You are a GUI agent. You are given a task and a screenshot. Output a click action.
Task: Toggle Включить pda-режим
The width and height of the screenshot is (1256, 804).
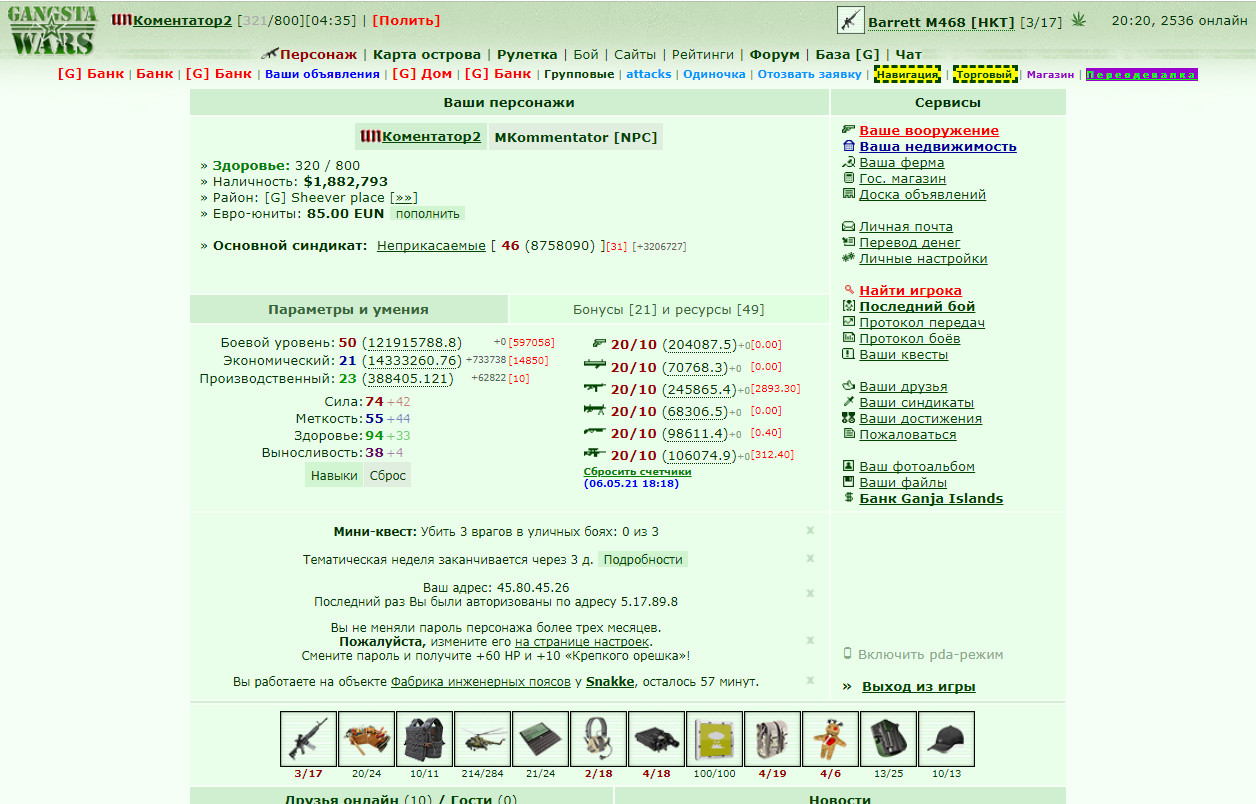point(930,655)
